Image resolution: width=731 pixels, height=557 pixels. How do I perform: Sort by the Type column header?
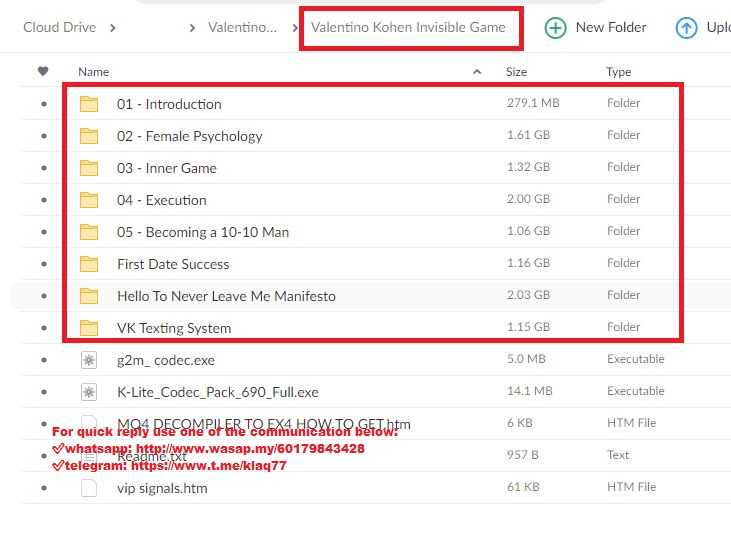[619, 72]
